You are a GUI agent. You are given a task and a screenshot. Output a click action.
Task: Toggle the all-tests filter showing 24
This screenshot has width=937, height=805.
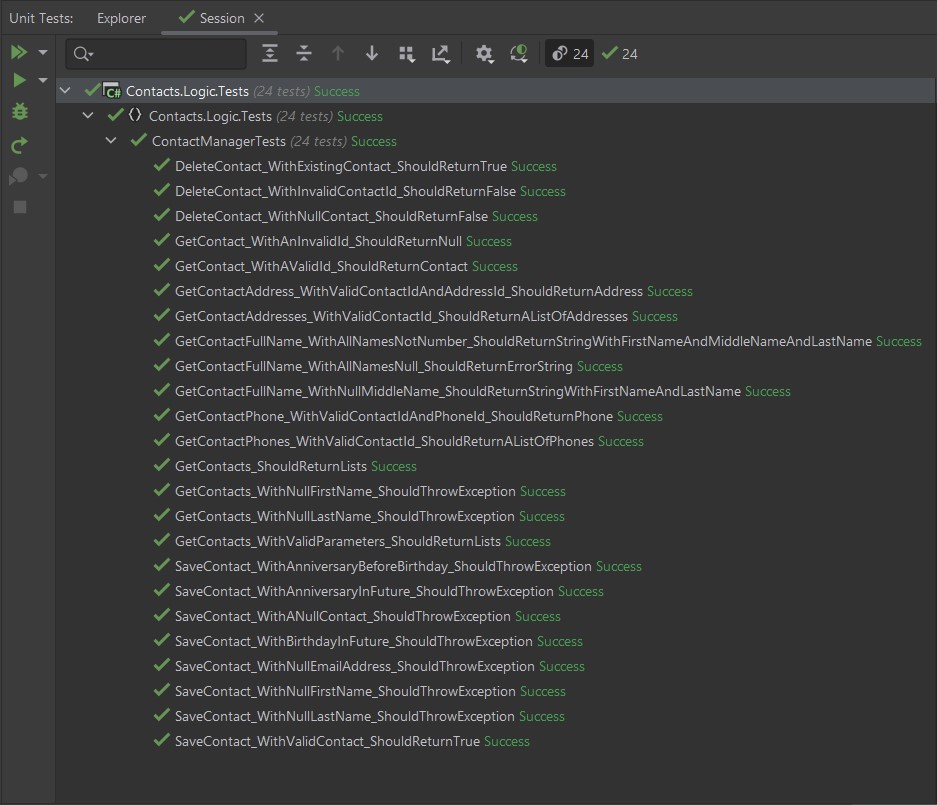coord(570,54)
